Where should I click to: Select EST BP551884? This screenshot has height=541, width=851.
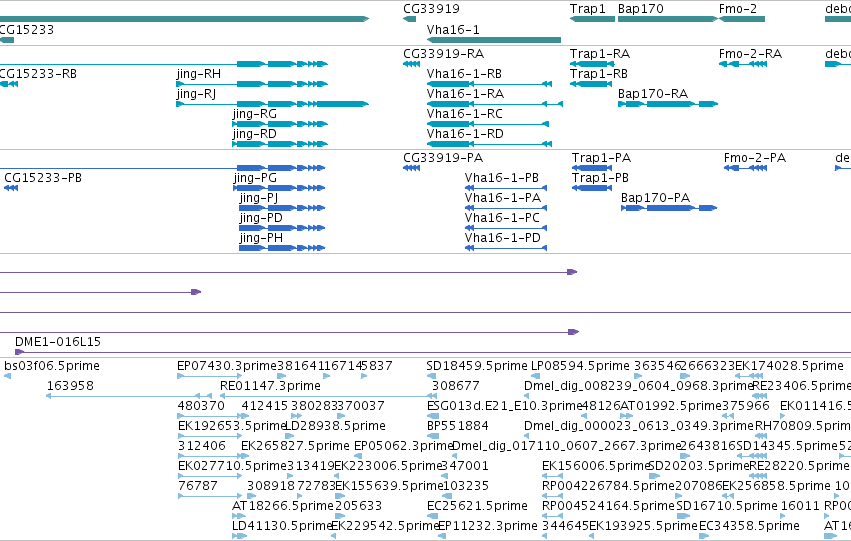click(x=433, y=436)
